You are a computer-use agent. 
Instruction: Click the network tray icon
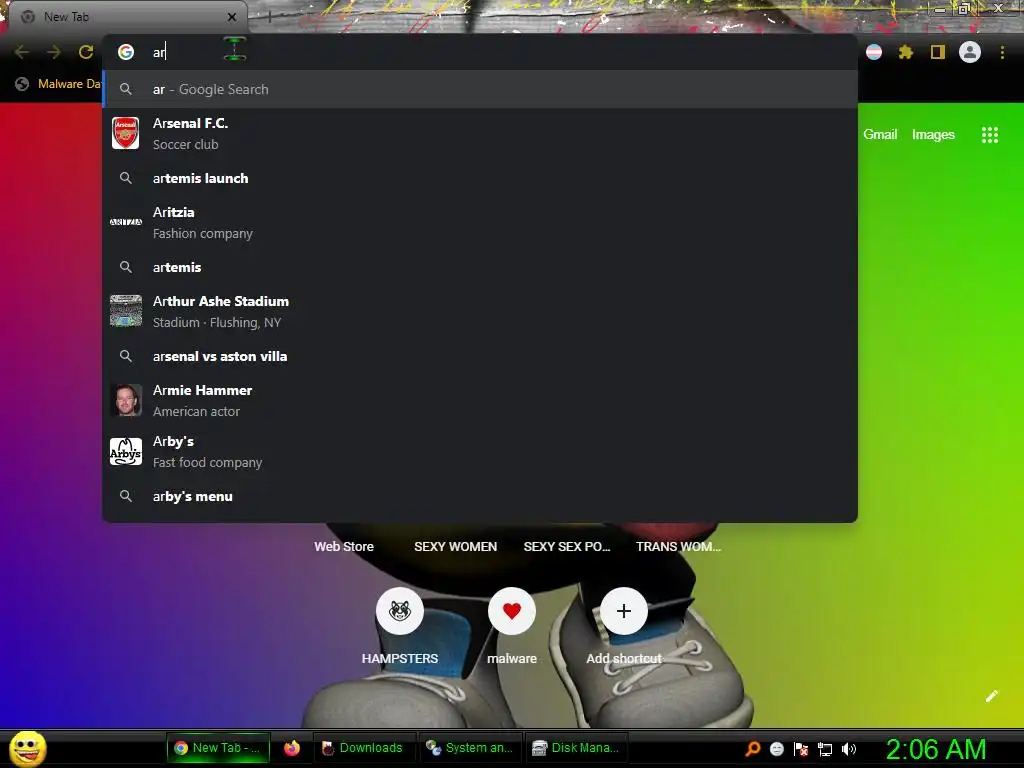pyautogui.click(x=825, y=749)
